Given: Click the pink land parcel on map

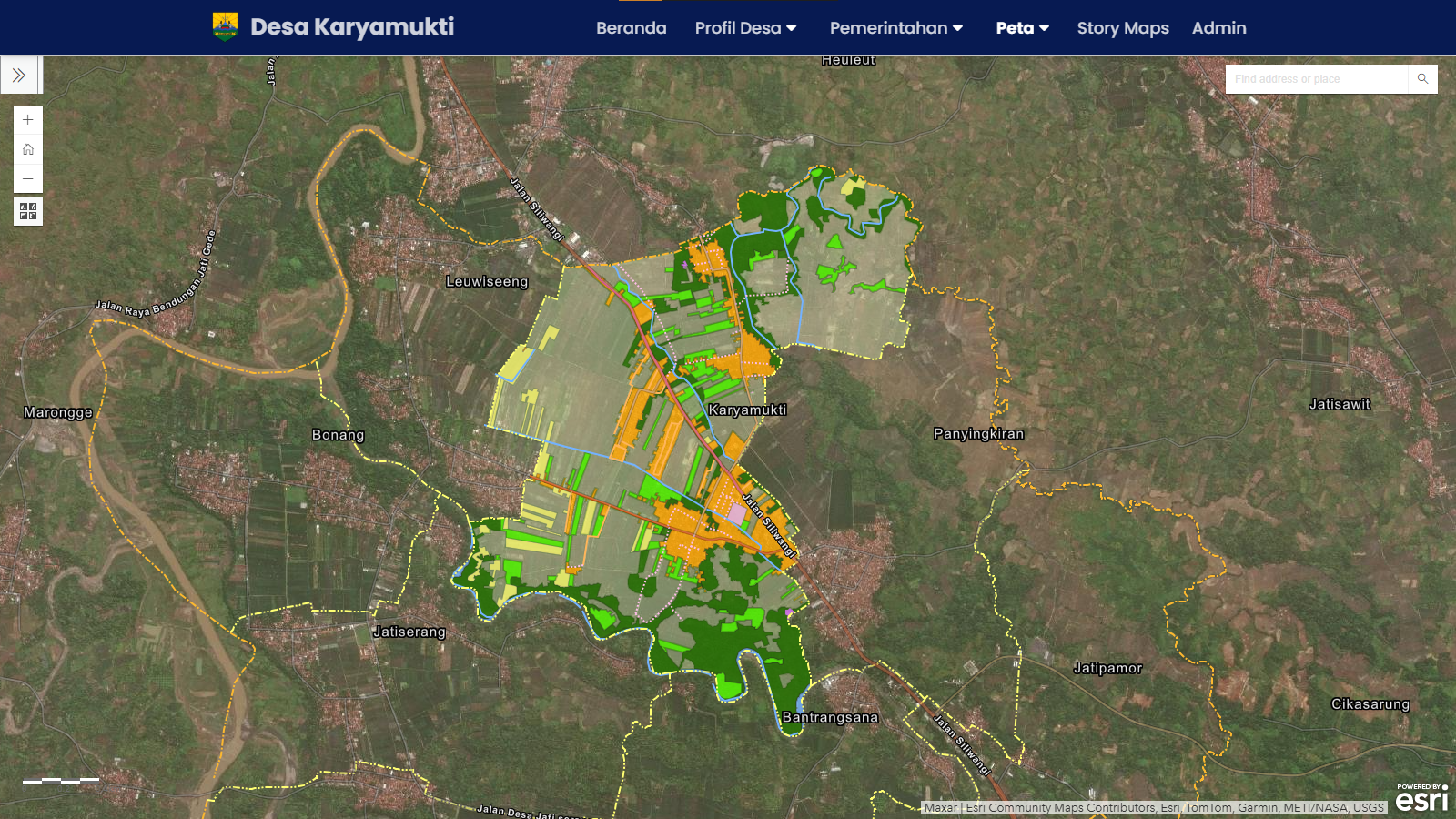Looking at the screenshot, I should click(x=736, y=513).
